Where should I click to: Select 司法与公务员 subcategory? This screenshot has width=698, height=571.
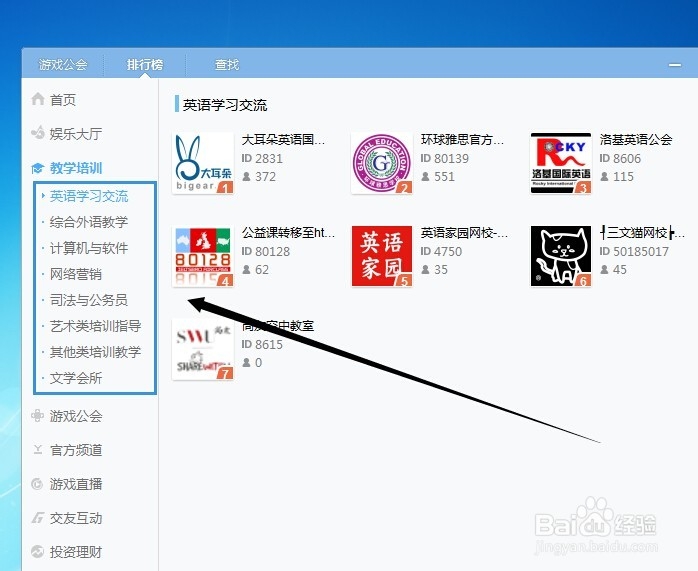pos(89,300)
